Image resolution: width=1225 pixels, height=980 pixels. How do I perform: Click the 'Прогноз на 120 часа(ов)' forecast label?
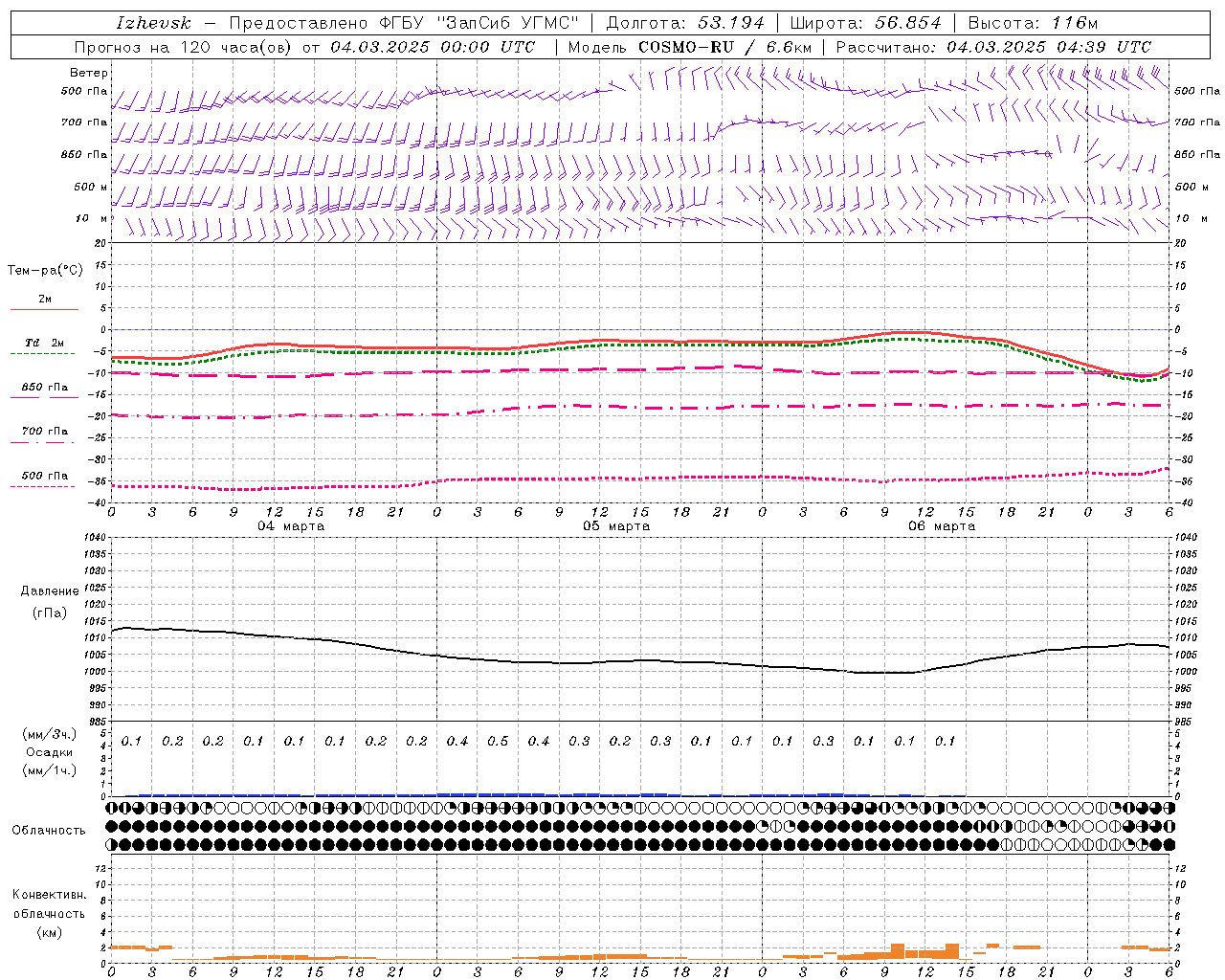(184, 47)
